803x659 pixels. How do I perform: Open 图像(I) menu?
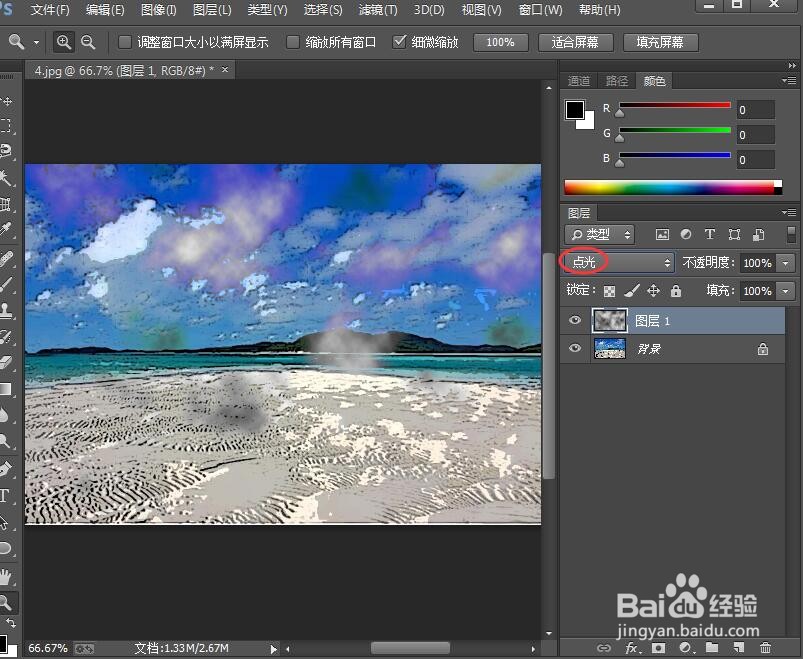click(x=159, y=10)
